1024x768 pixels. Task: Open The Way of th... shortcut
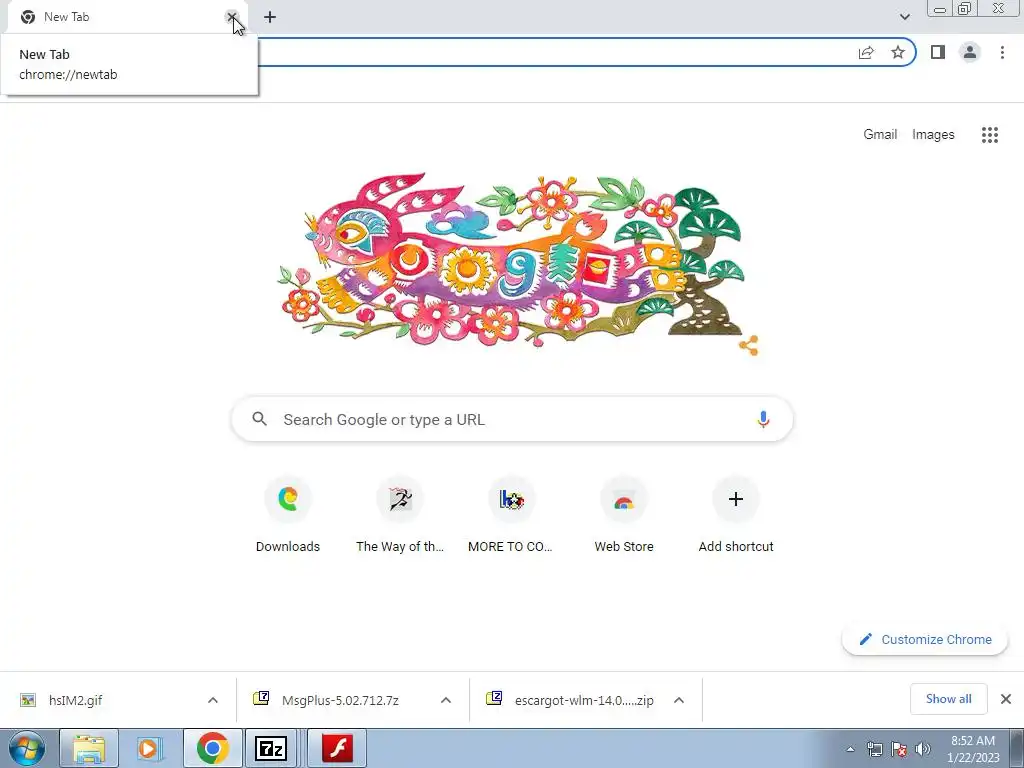pyautogui.click(x=400, y=515)
